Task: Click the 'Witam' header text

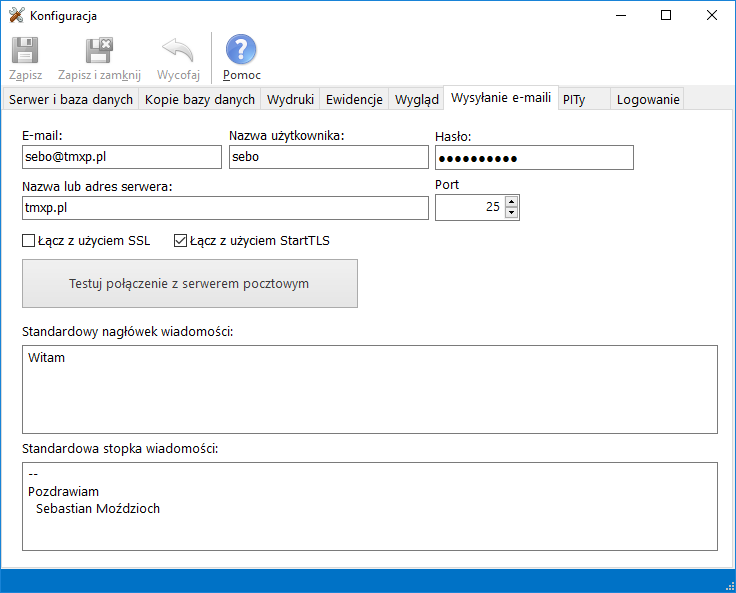Action: pyautogui.click(x=46, y=358)
